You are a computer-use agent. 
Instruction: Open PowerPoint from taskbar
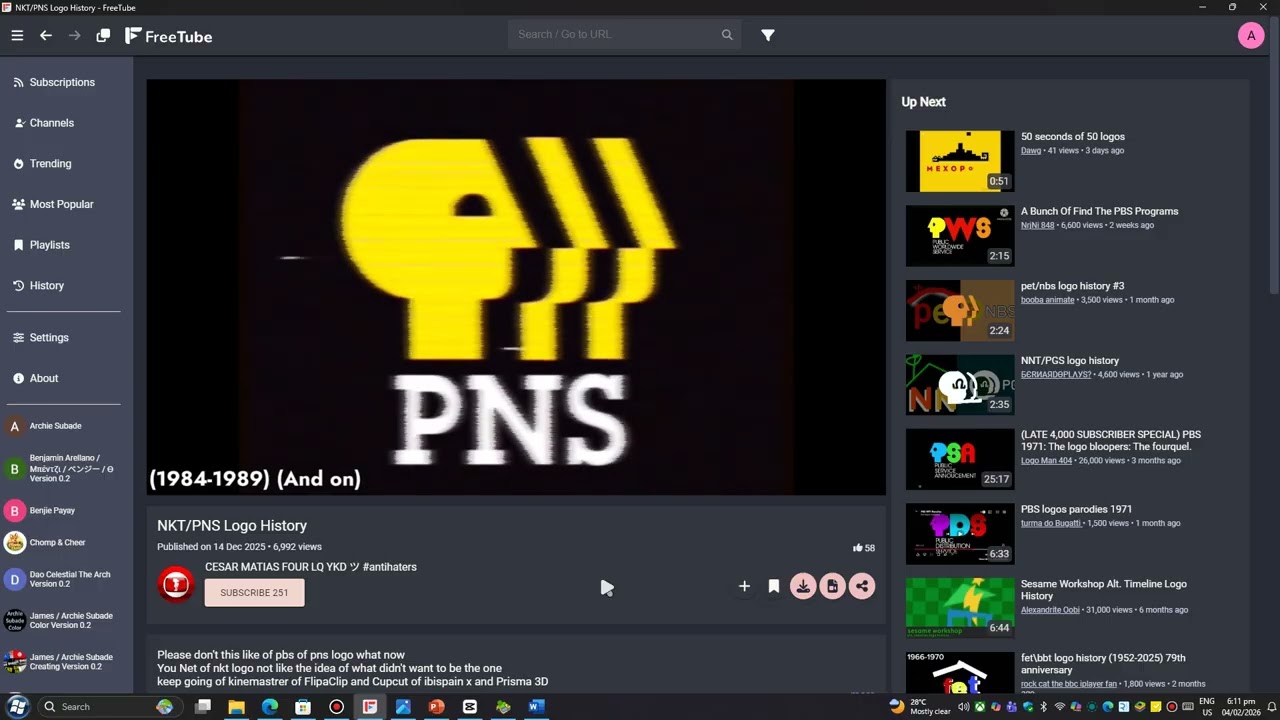point(436,707)
